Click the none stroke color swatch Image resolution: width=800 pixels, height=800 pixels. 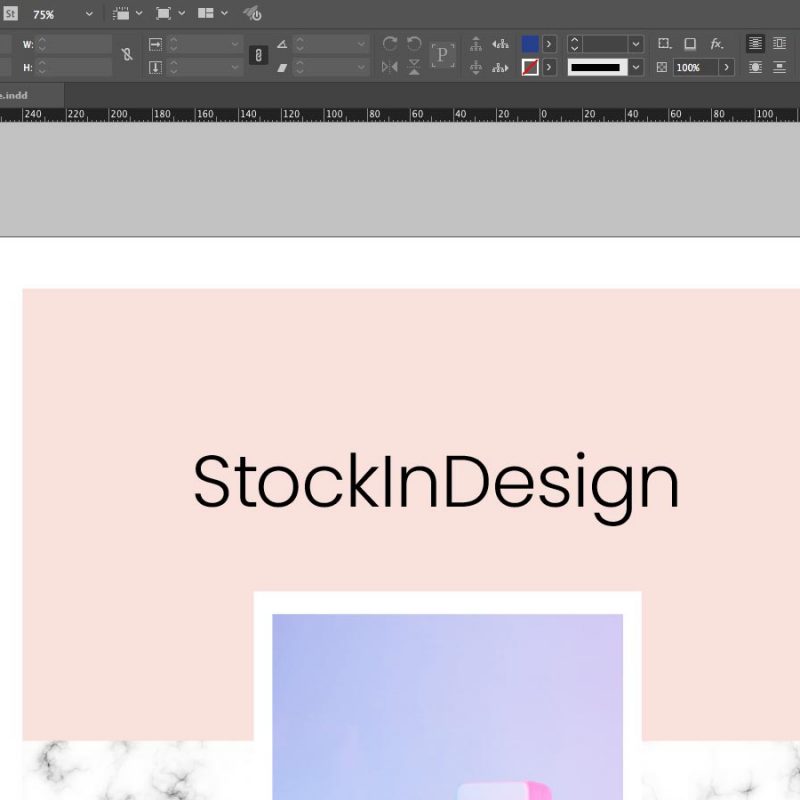[530, 67]
